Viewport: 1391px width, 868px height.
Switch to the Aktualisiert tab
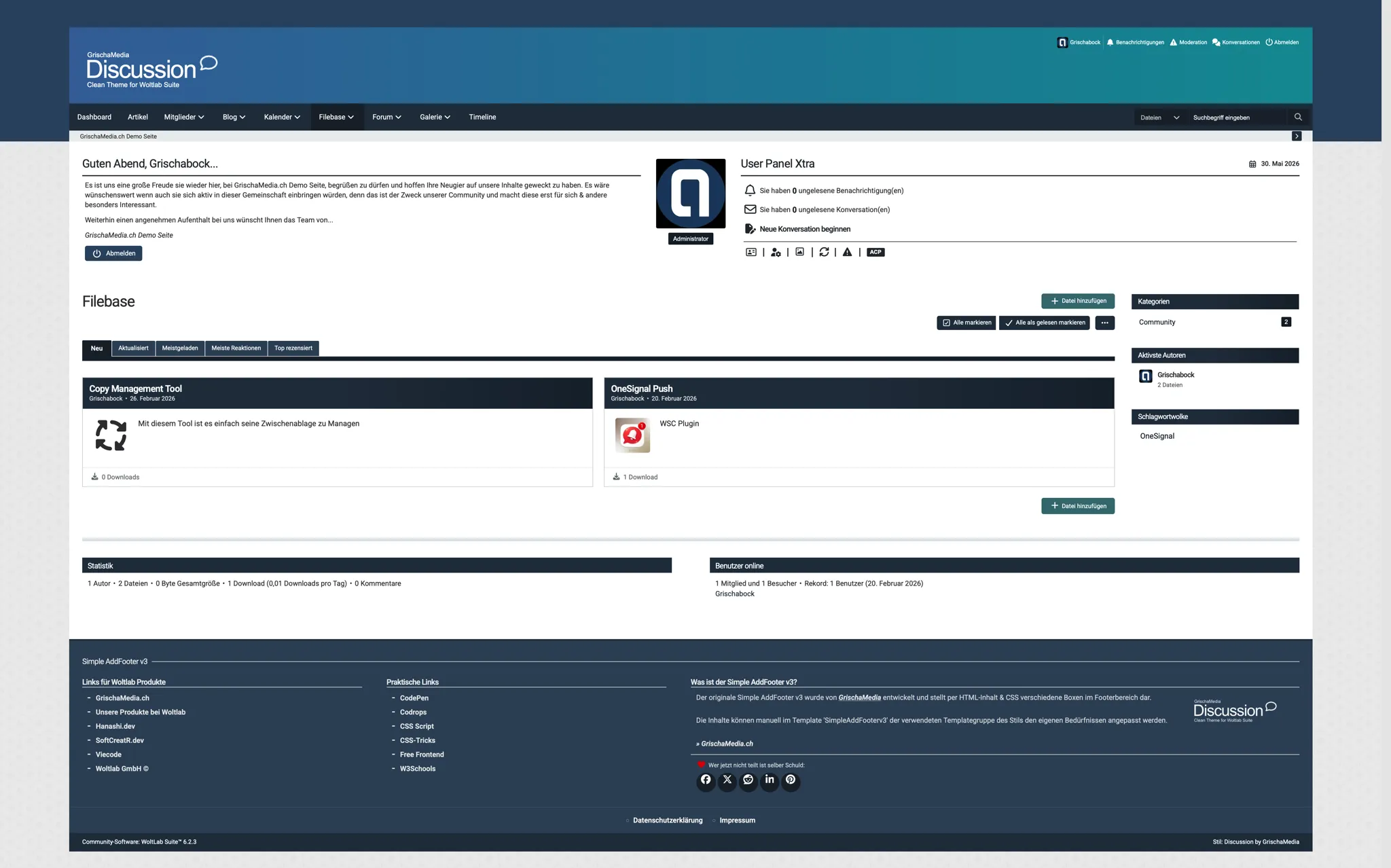tap(133, 348)
